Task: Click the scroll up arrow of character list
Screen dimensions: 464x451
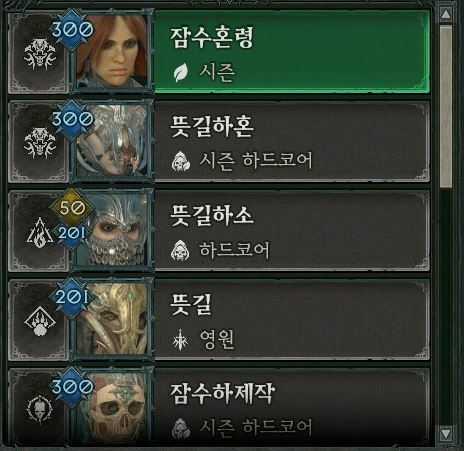Action: 446,14
